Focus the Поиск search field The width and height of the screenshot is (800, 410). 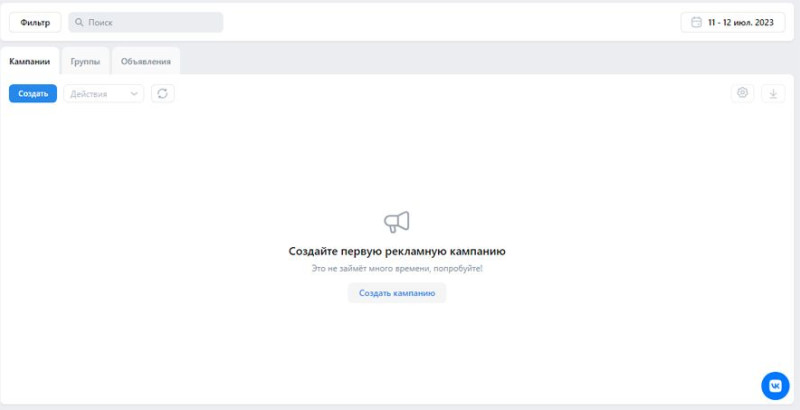point(146,22)
